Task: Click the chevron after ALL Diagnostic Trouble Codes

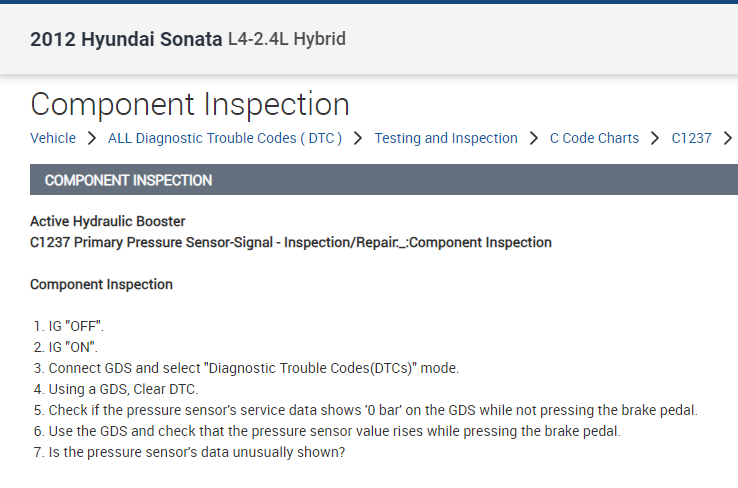Action: [x=358, y=138]
